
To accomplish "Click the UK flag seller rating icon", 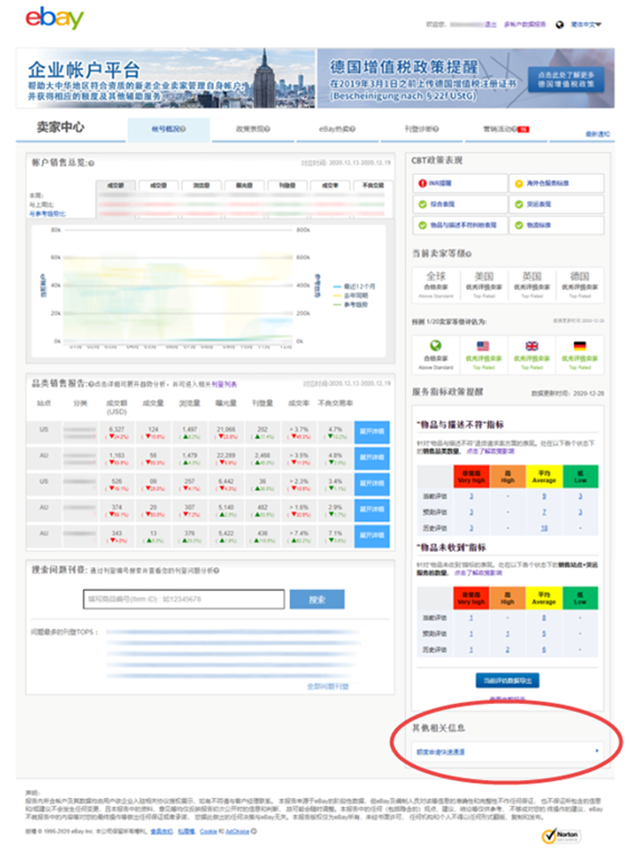I will [532, 345].
